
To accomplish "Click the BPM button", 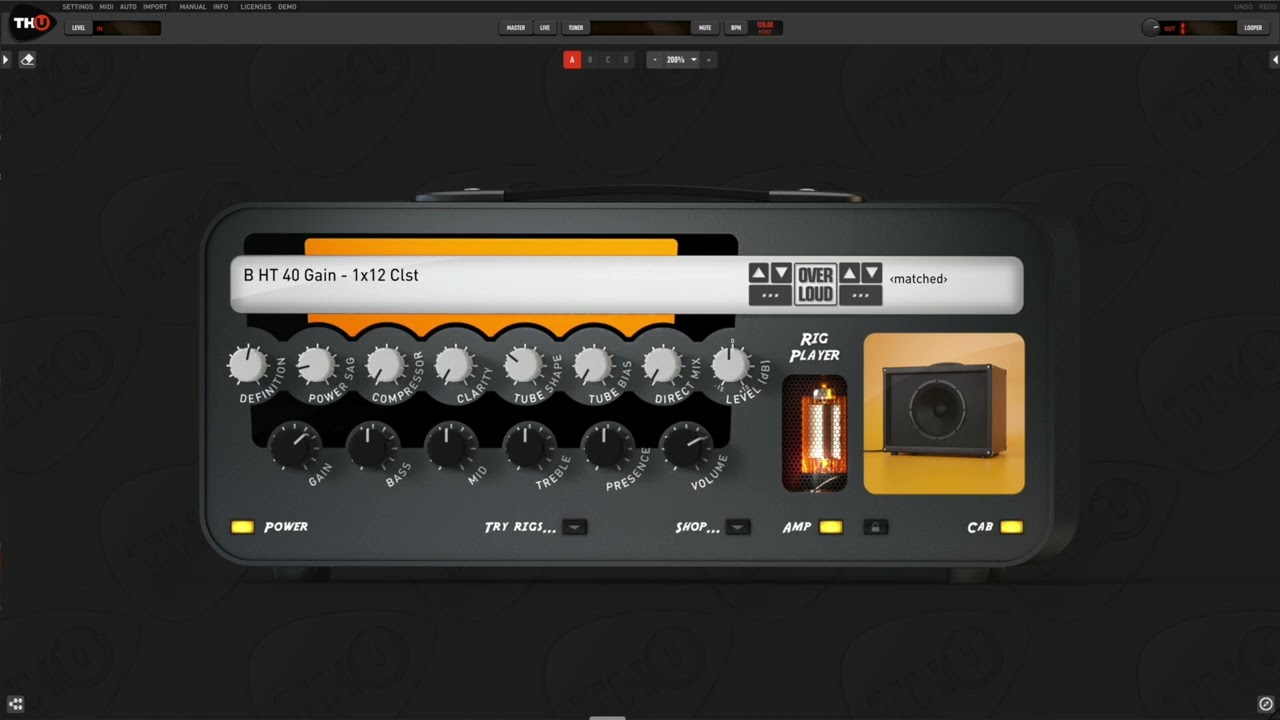I will coord(736,28).
